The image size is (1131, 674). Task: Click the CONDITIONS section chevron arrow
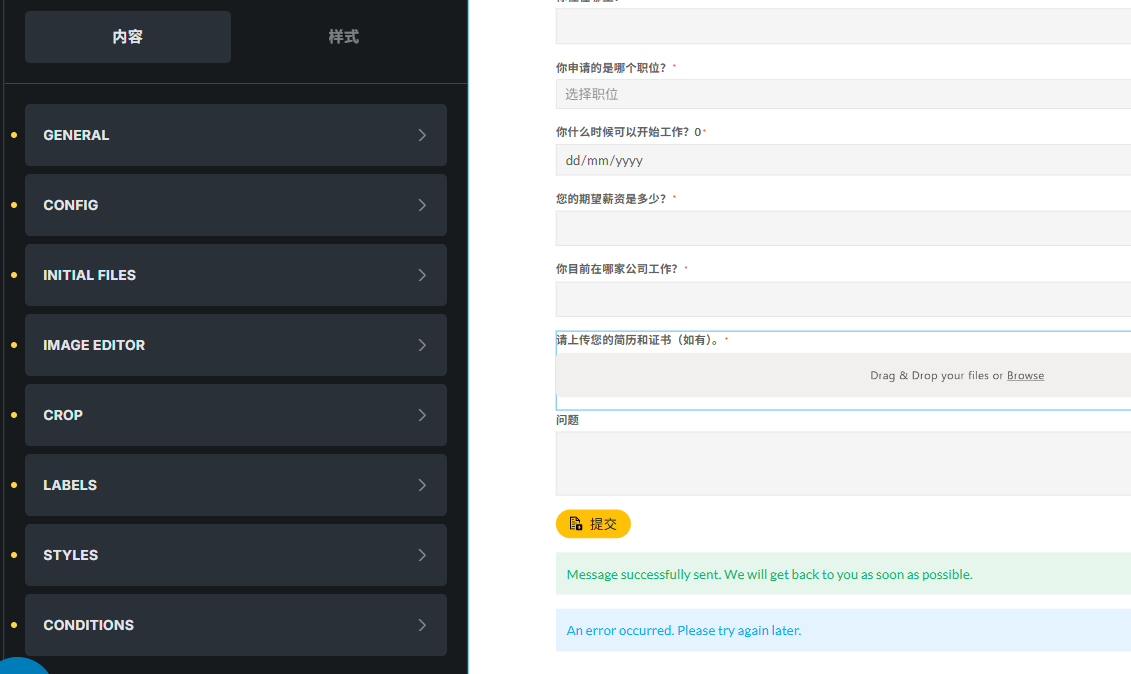click(422, 625)
